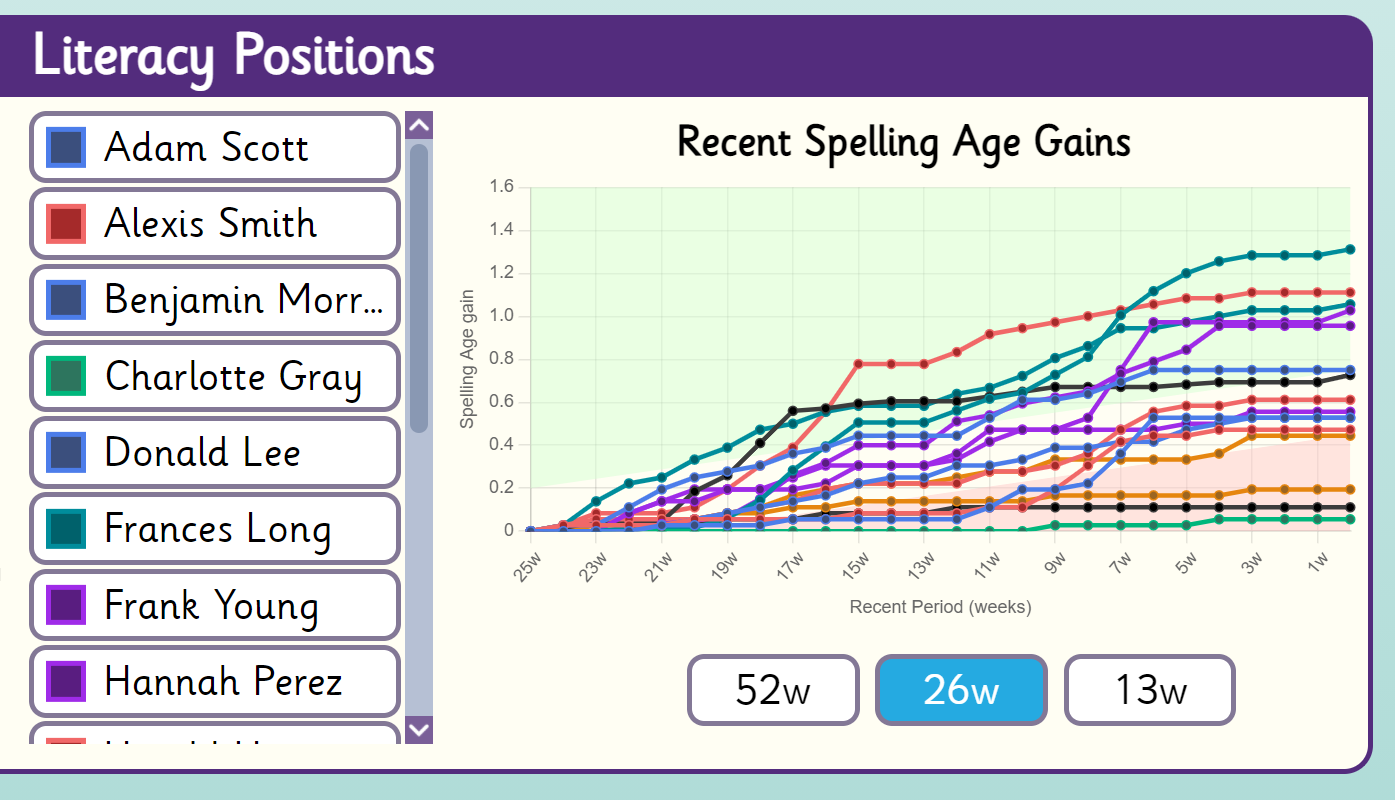Click Frances Long's teal color square
Image resolution: width=1395 pixels, height=800 pixels.
click(66, 528)
